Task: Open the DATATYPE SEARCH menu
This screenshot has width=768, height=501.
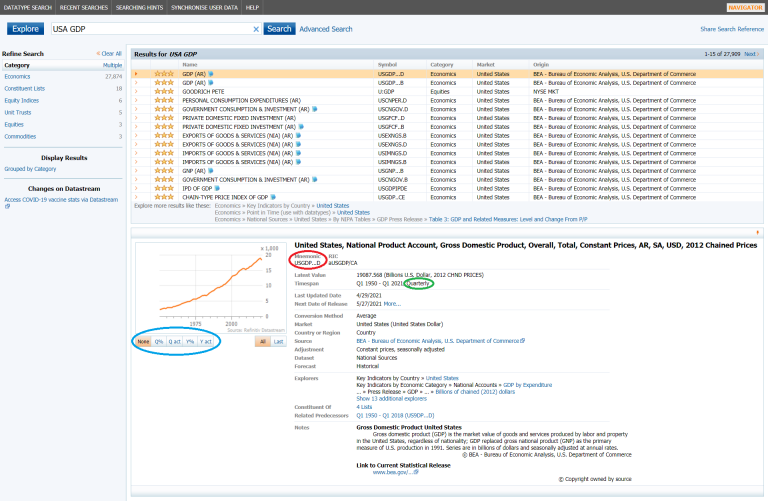Action: (28, 7)
